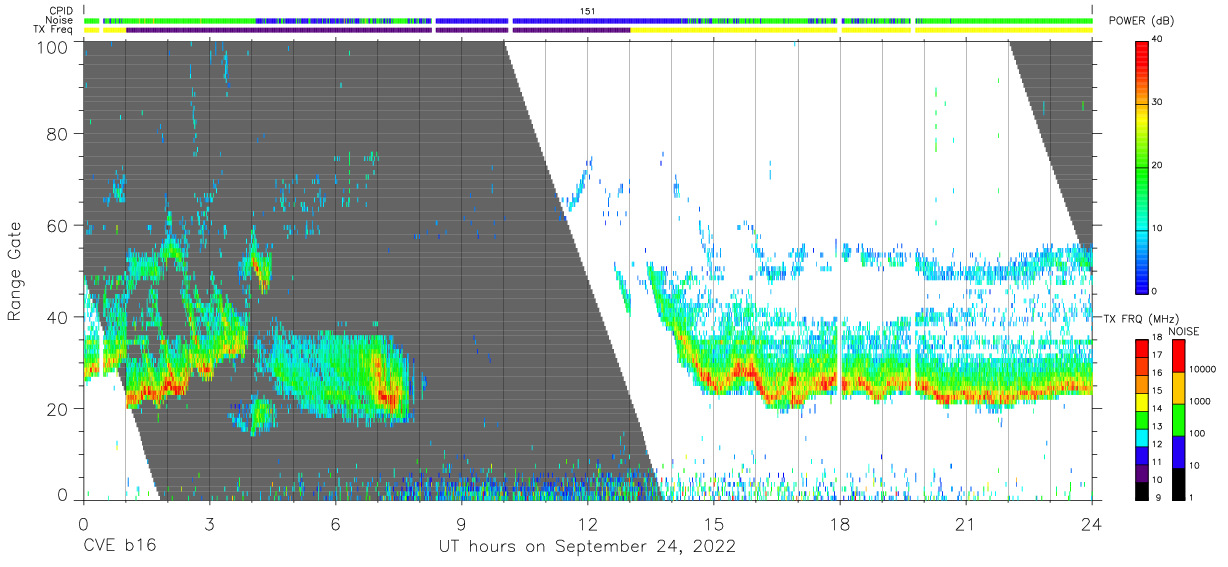Click the blue 10-100 noise legend swatch

pos(1178,451)
